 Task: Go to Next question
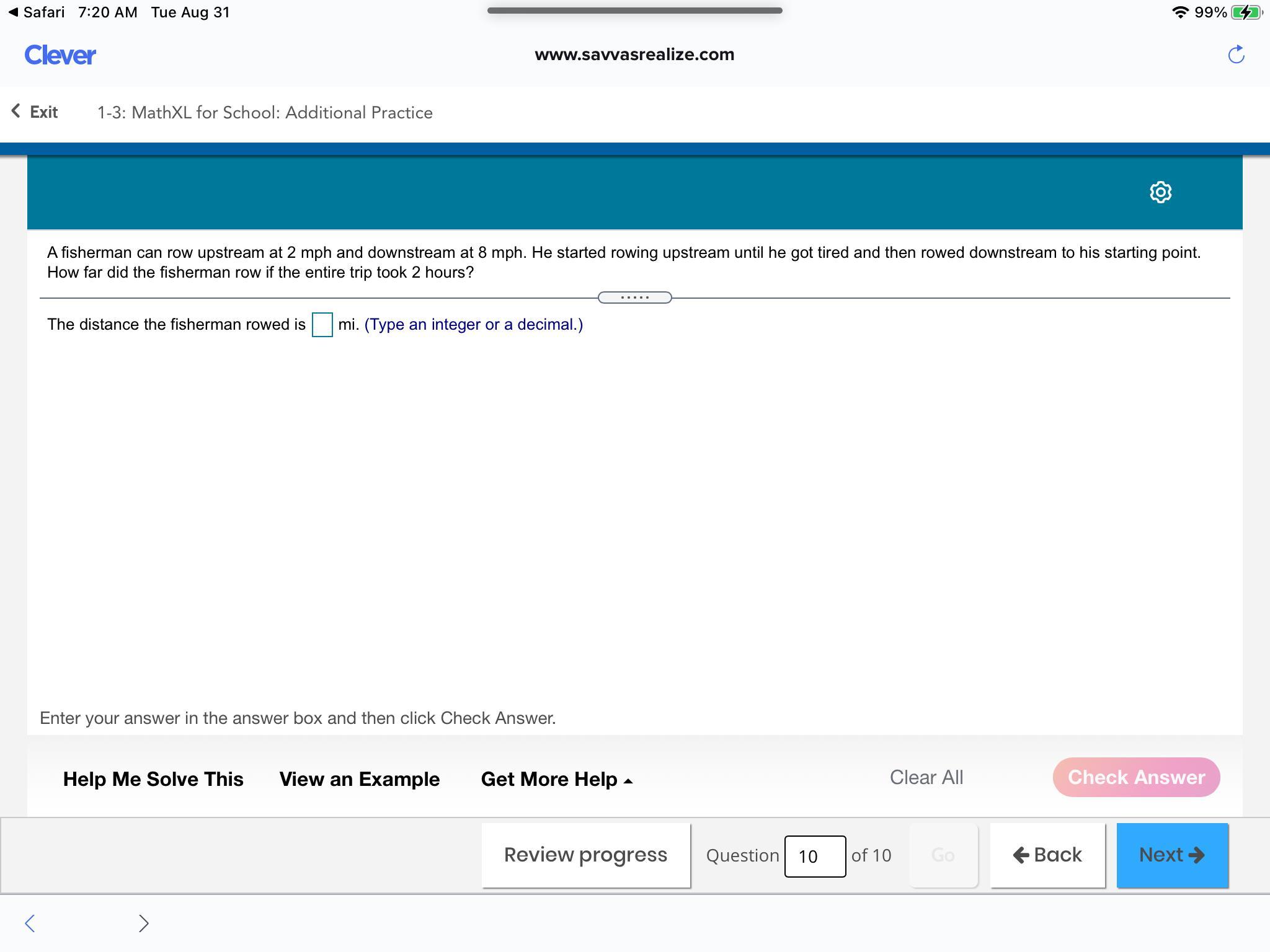point(1171,855)
